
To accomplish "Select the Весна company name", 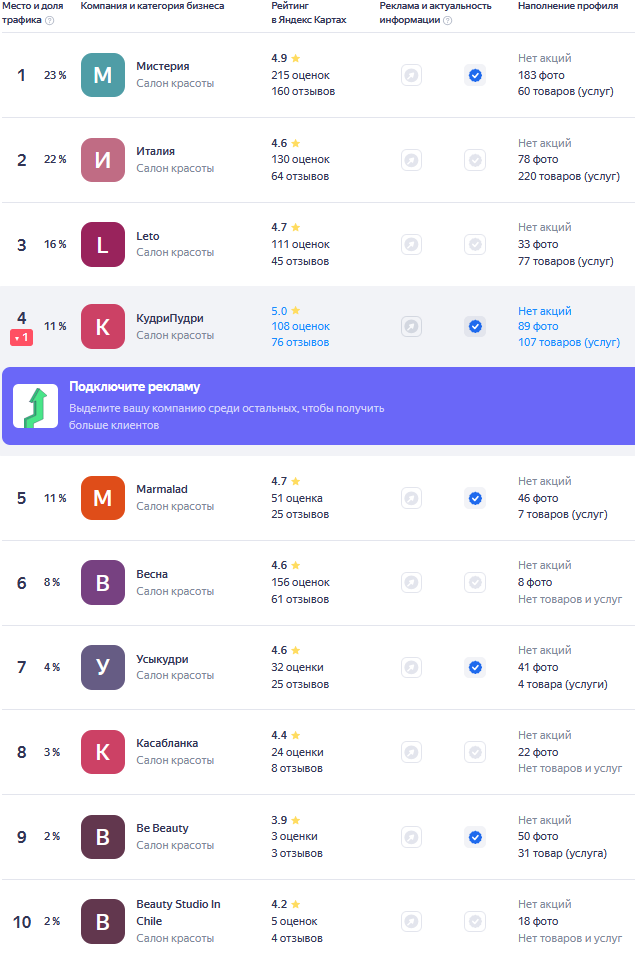I will pyautogui.click(x=152, y=574).
